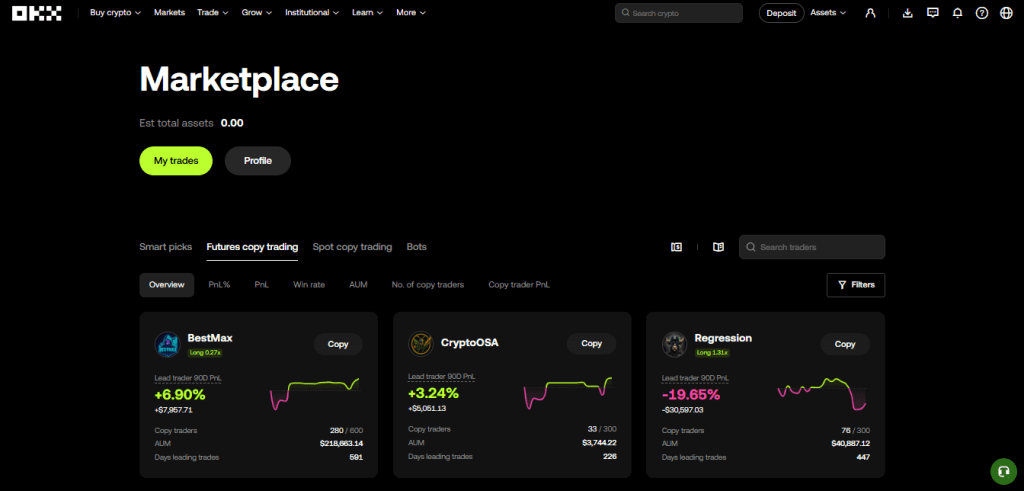Sort traders by Win rate

point(309,285)
